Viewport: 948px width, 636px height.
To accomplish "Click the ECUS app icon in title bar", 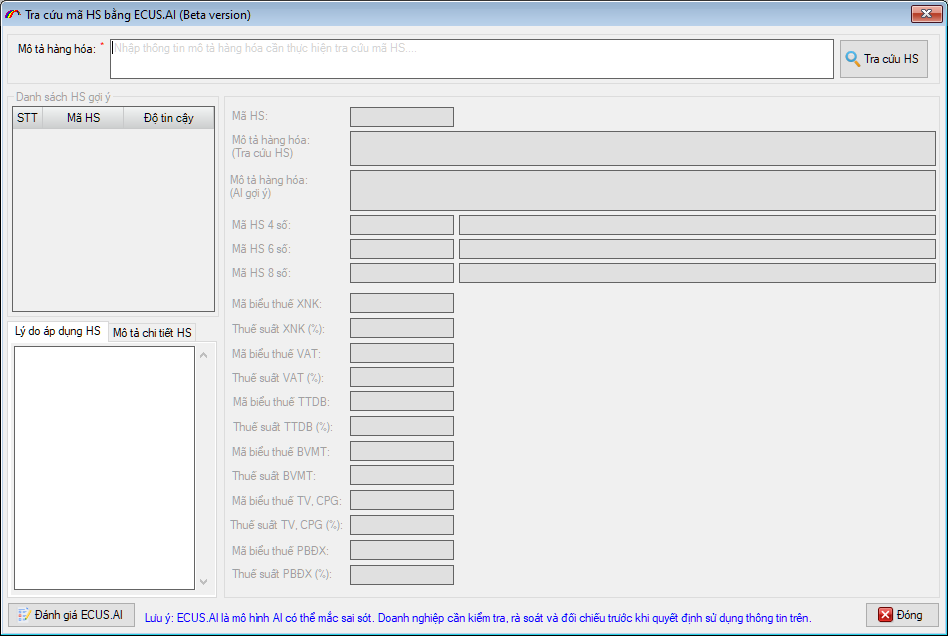I will point(13,14).
